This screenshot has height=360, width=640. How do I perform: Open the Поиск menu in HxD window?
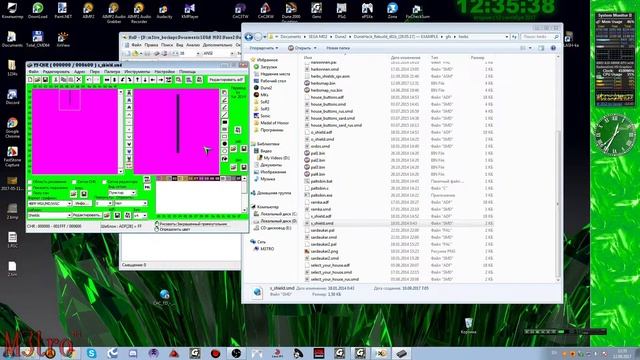click(x=167, y=45)
